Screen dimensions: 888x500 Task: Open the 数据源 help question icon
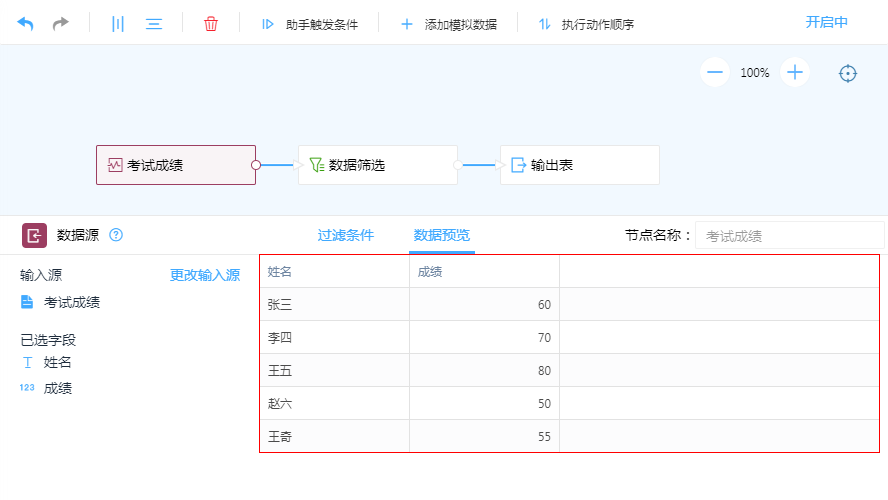pyautogui.click(x=116, y=235)
